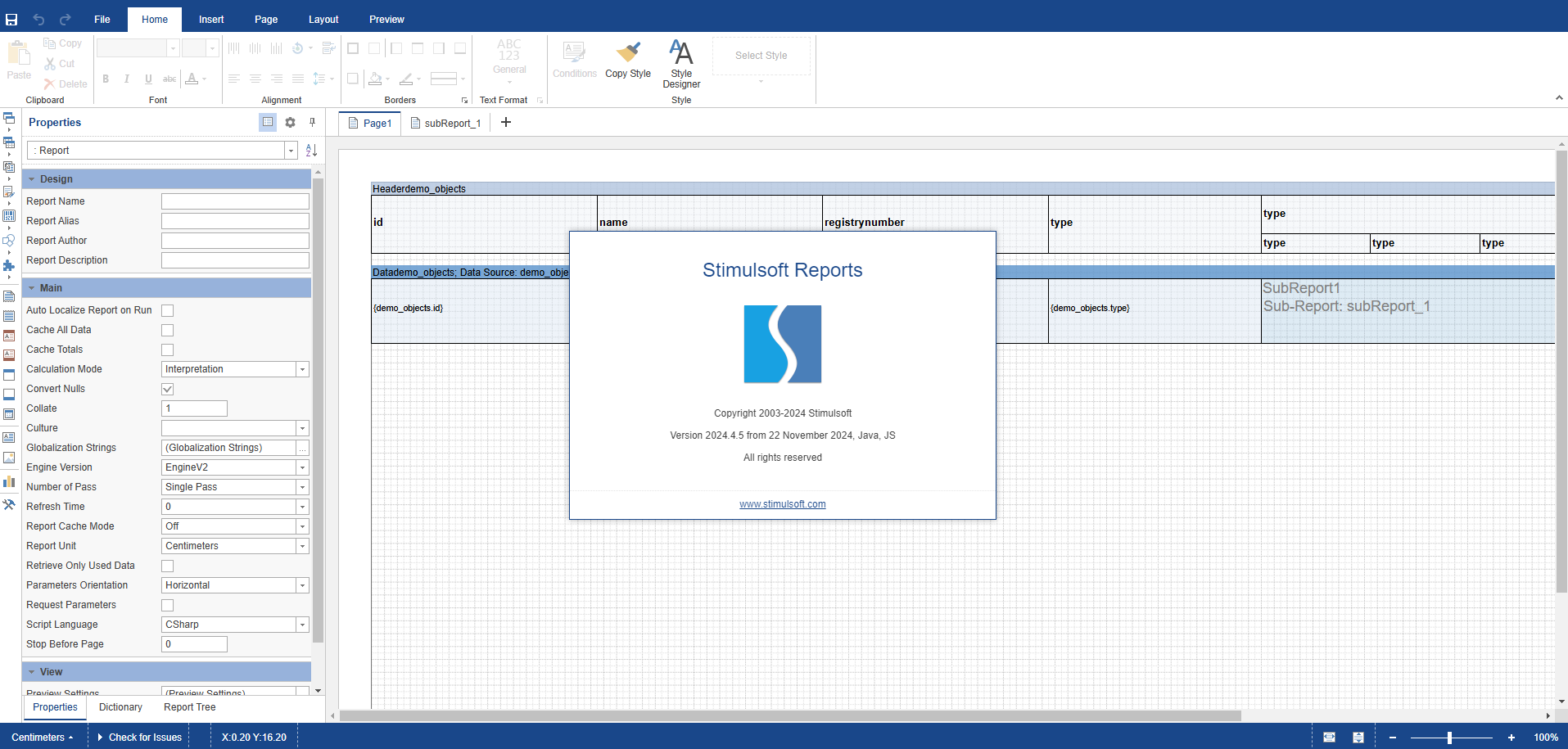Switch to the Preview tab
The height and width of the screenshot is (749, 1568).
(x=386, y=20)
